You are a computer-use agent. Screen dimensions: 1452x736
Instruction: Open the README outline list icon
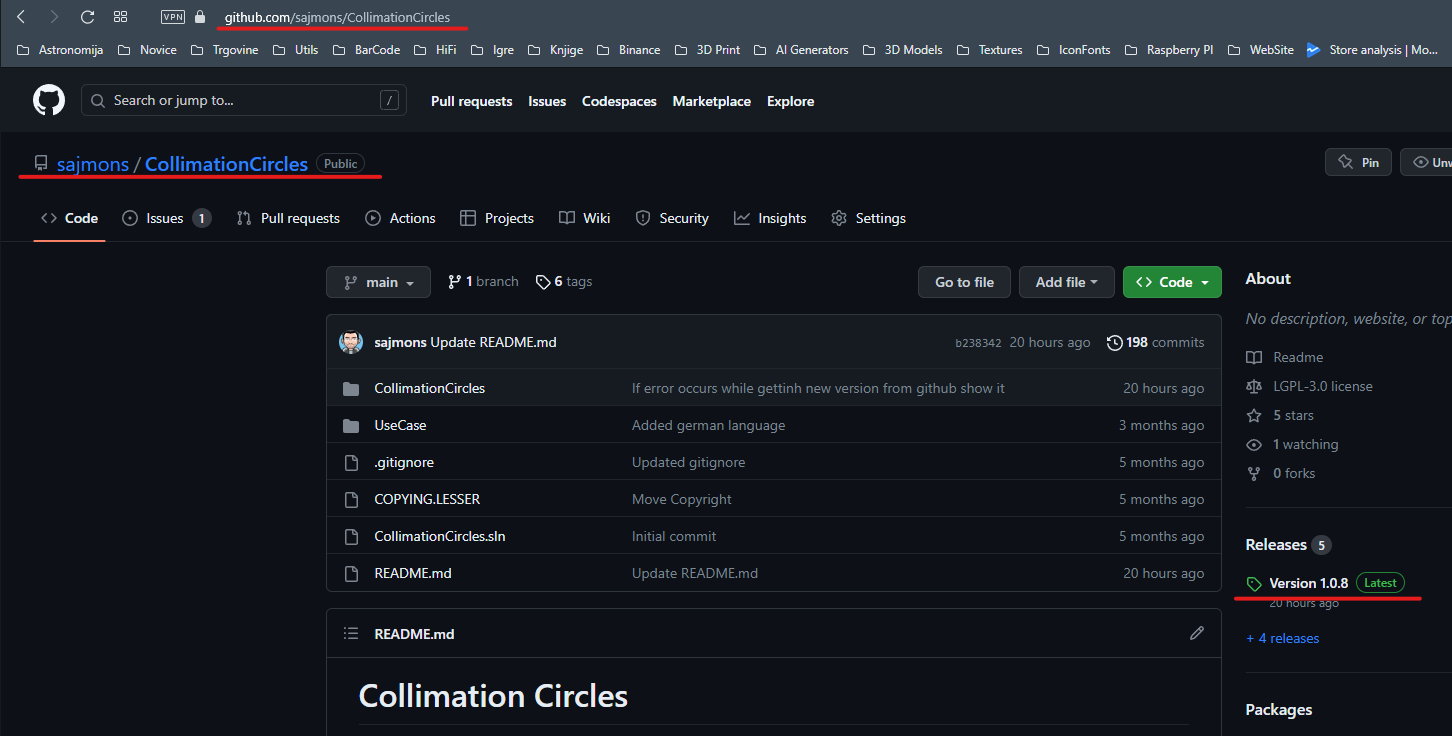pos(351,633)
